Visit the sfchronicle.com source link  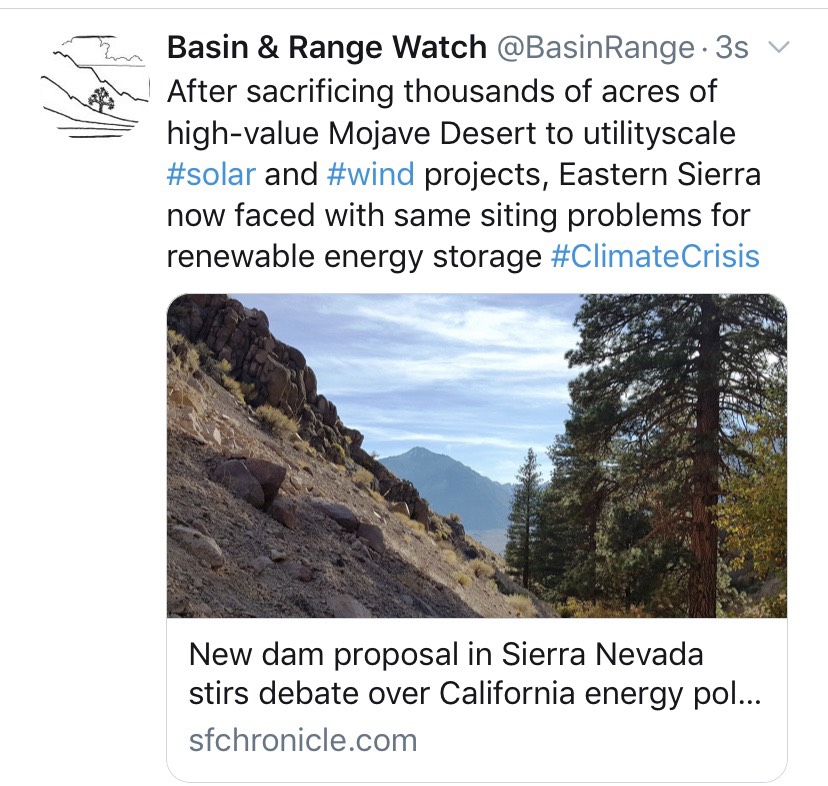(303, 741)
